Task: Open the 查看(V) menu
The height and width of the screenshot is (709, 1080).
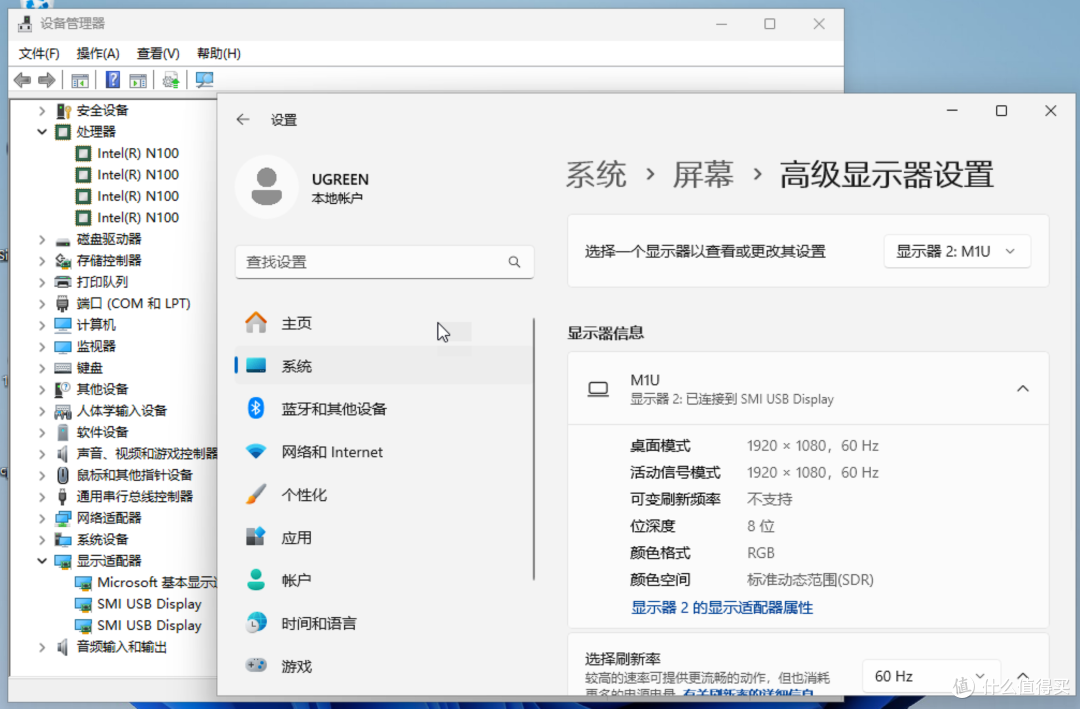Action: [x=158, y=54]
